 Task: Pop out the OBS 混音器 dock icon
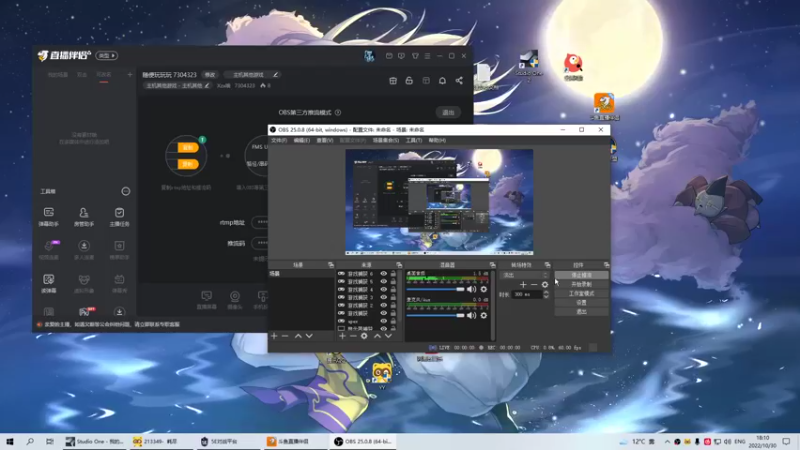pos(492,265)
